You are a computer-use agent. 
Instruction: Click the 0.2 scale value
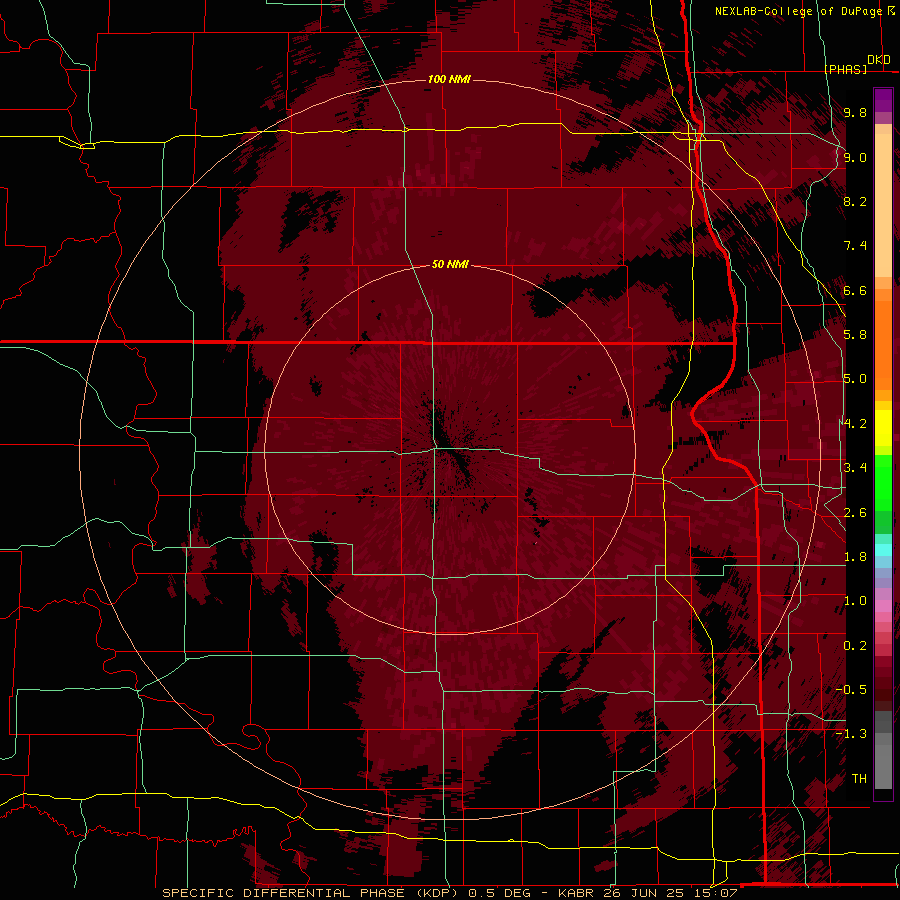point(855,646)
